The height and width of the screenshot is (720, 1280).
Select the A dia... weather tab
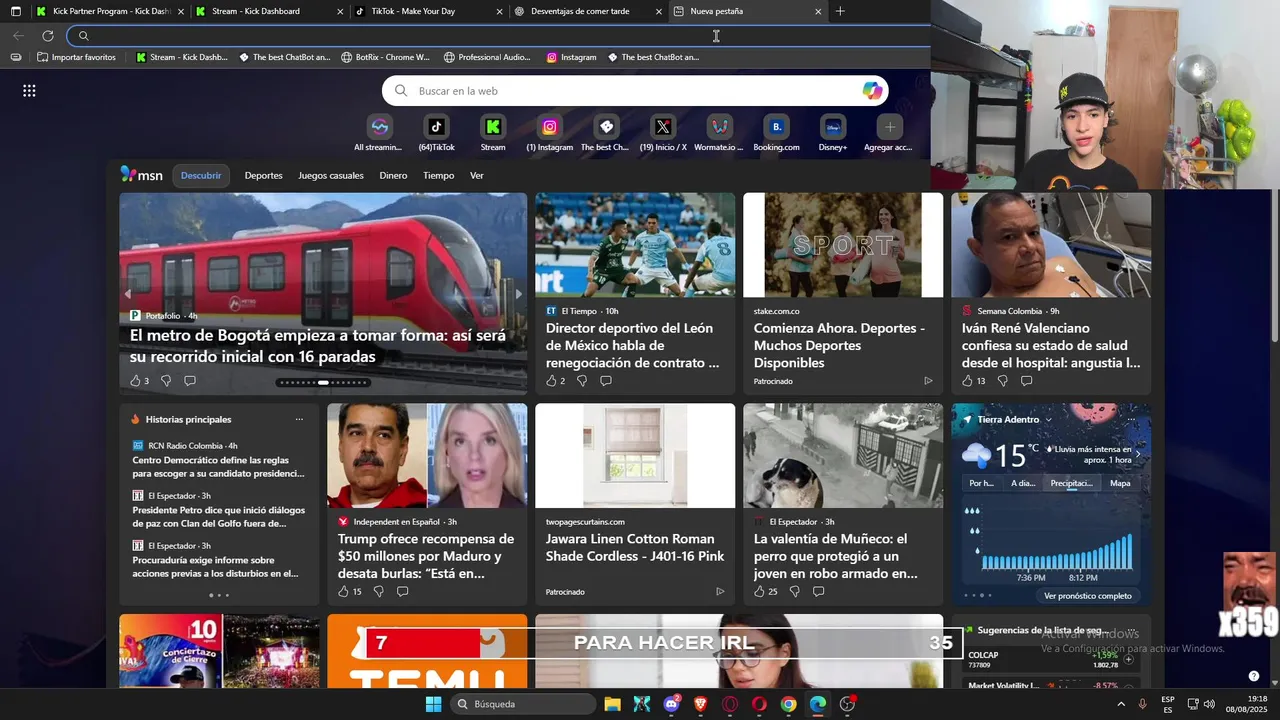click(x=1023, y=483)
